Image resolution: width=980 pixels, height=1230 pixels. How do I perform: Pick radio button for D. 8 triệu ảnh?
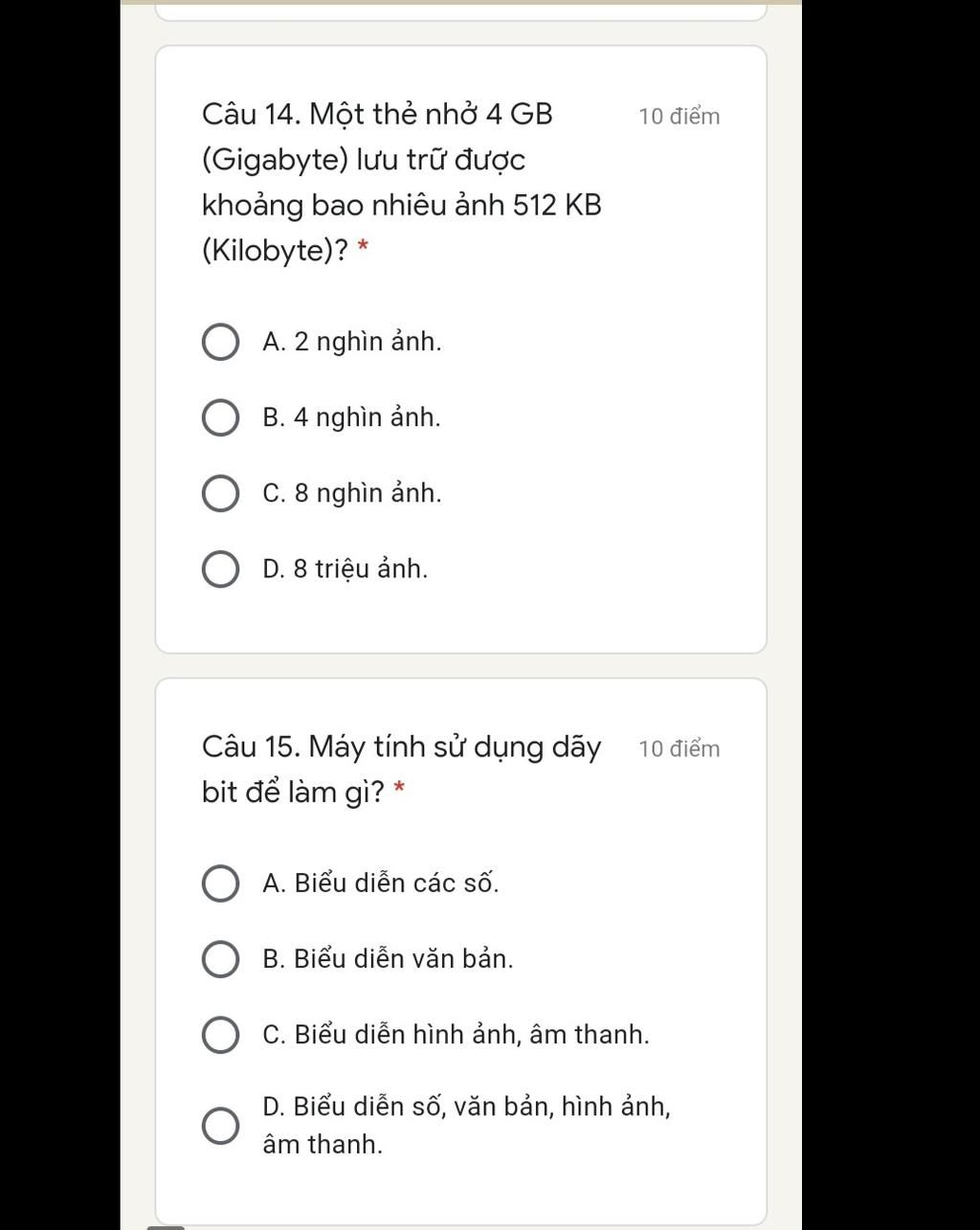(x=220, y=570)
